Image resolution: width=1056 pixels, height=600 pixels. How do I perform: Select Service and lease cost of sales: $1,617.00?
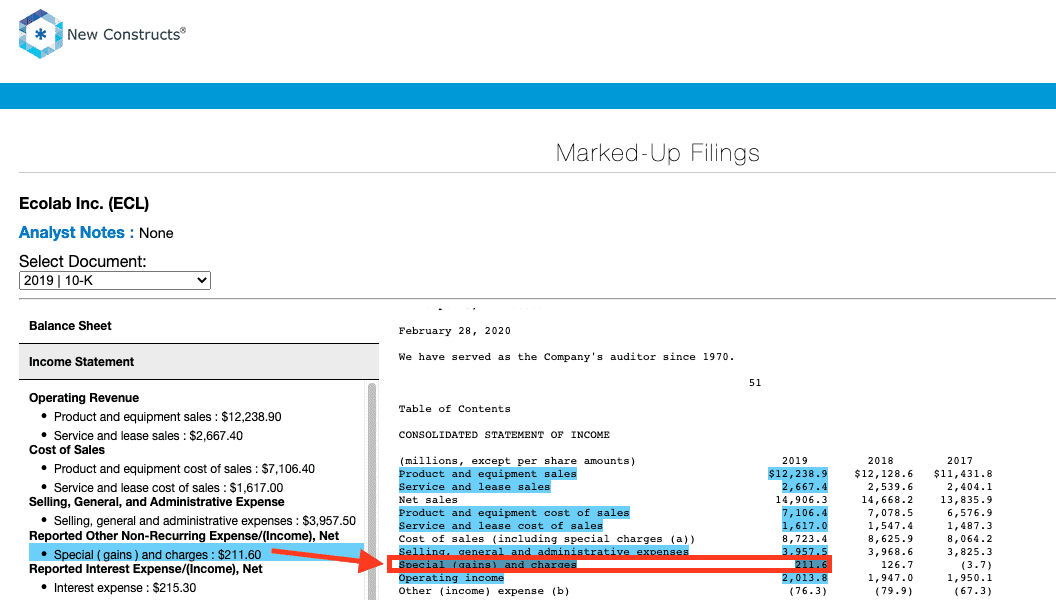[x=168, y=488]
